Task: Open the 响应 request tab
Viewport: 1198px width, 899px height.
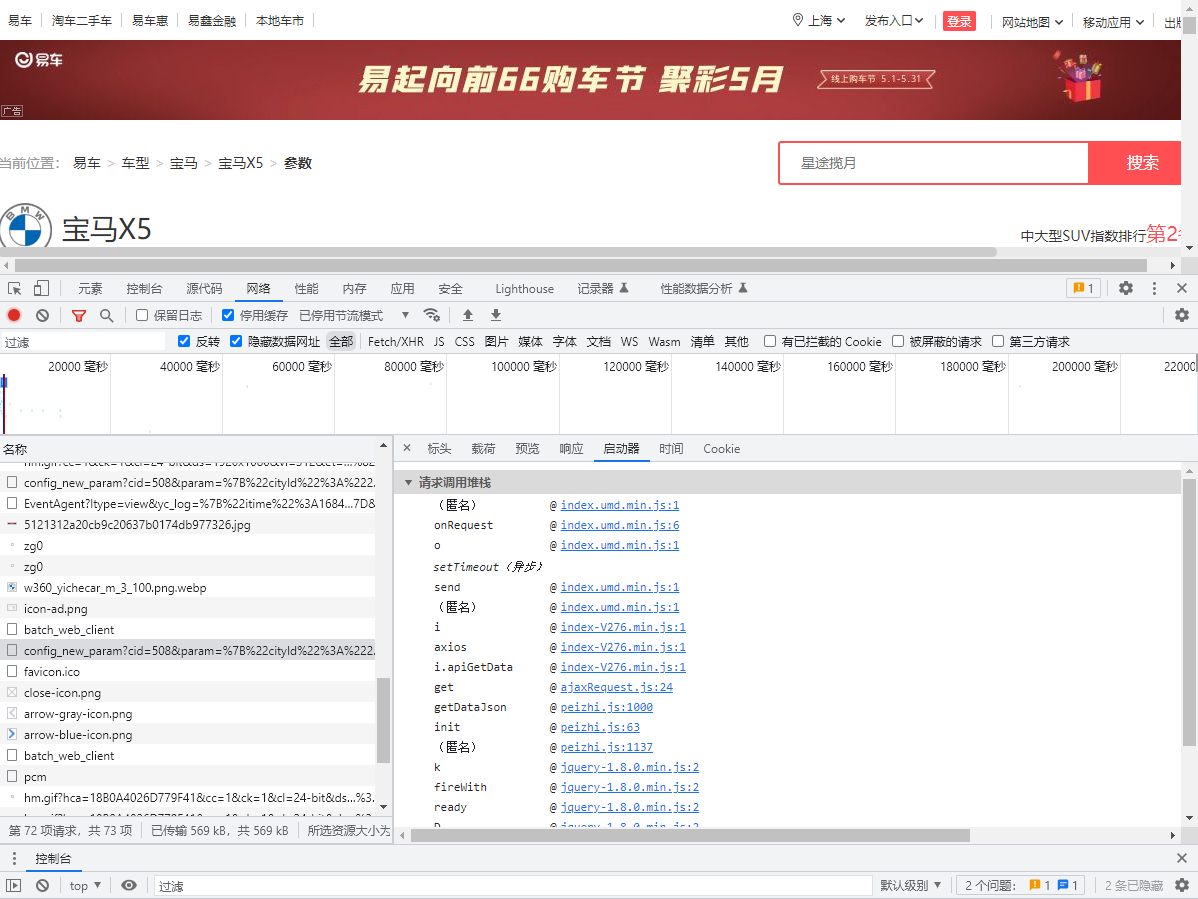Action: click(x=571, y=449)
